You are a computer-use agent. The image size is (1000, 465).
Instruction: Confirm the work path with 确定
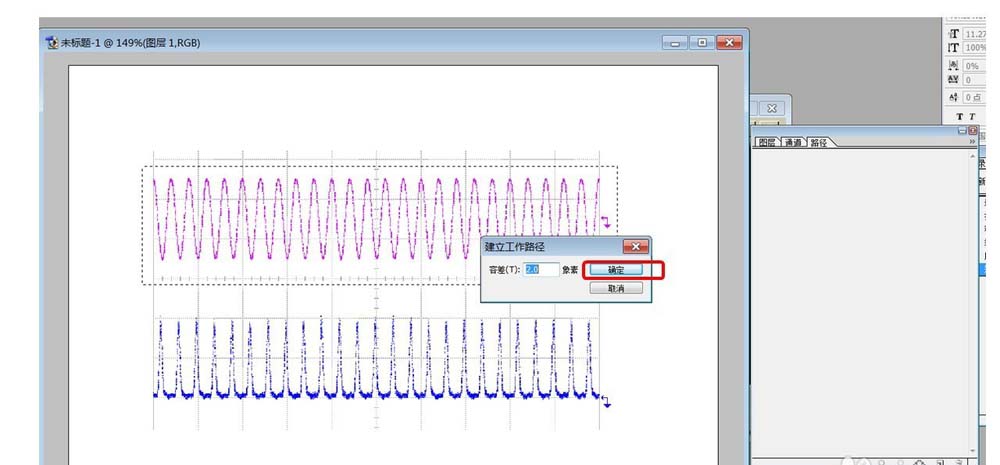(615, 270)
